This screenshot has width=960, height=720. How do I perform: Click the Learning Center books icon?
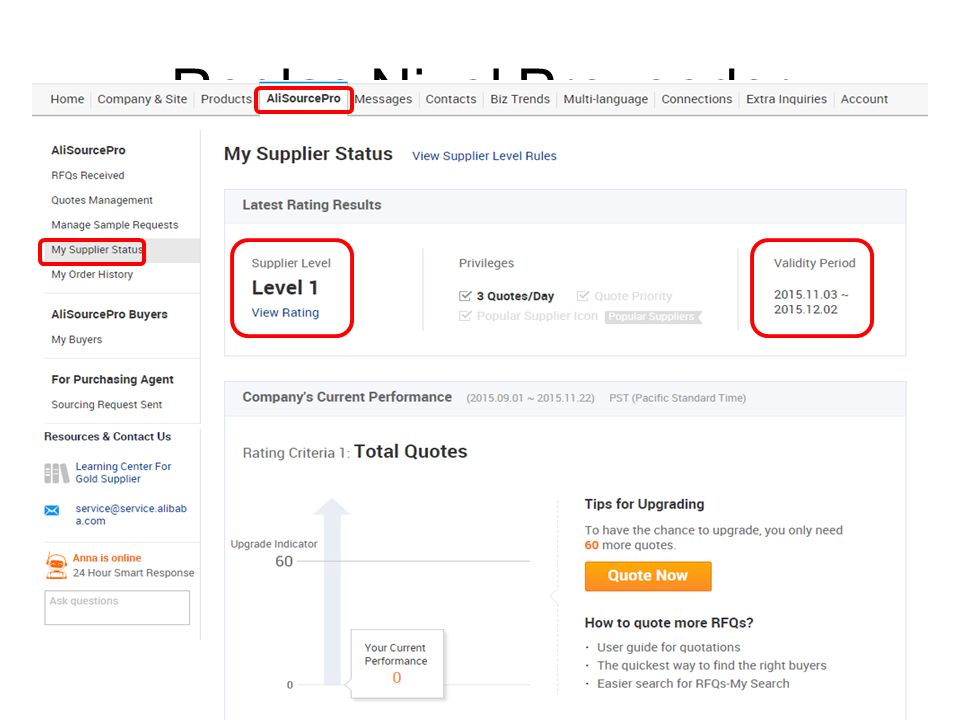[56, 473]
